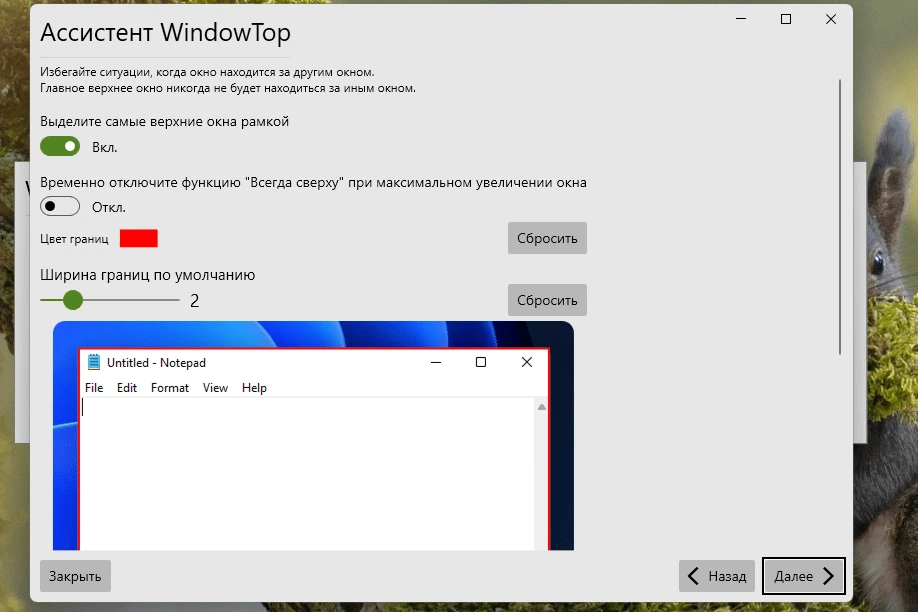Click the 'Выделите самые верхние окна рамкой' label
918x612 pixels.
point(165,121)
